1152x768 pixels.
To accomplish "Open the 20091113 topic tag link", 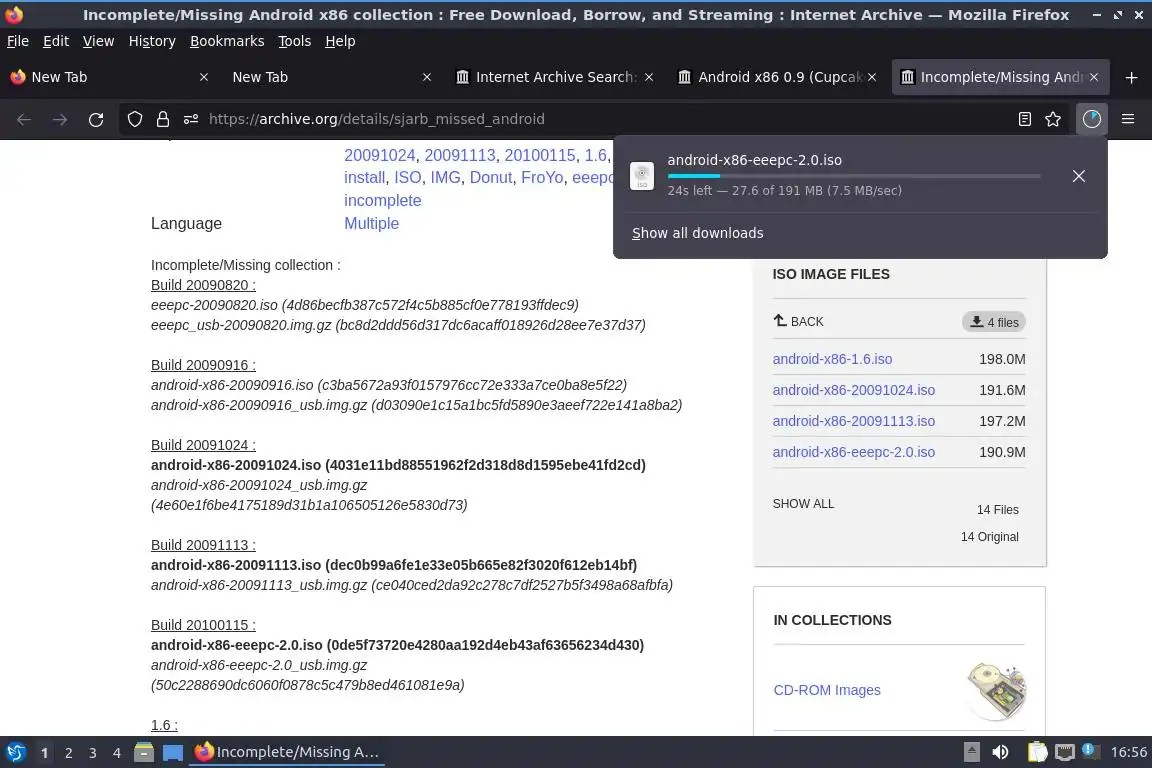I will coord(460,155).
